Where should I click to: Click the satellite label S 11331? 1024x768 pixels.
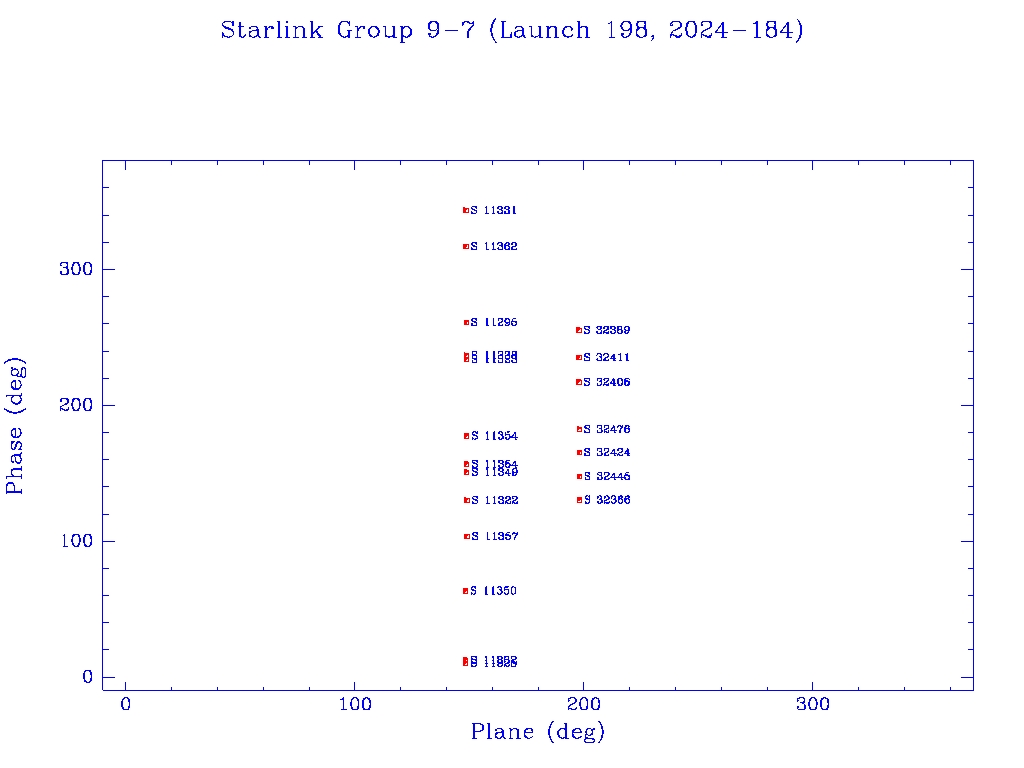[x=494, y=210]
